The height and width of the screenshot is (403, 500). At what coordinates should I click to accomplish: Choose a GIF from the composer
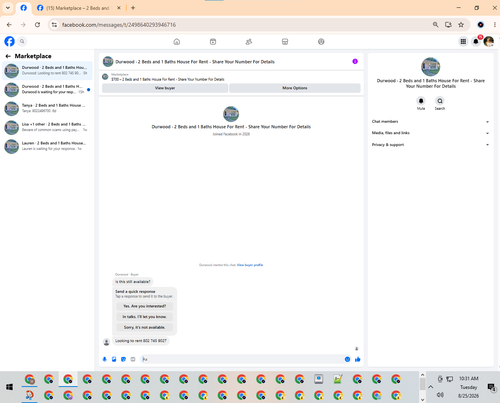click(133, 359)
